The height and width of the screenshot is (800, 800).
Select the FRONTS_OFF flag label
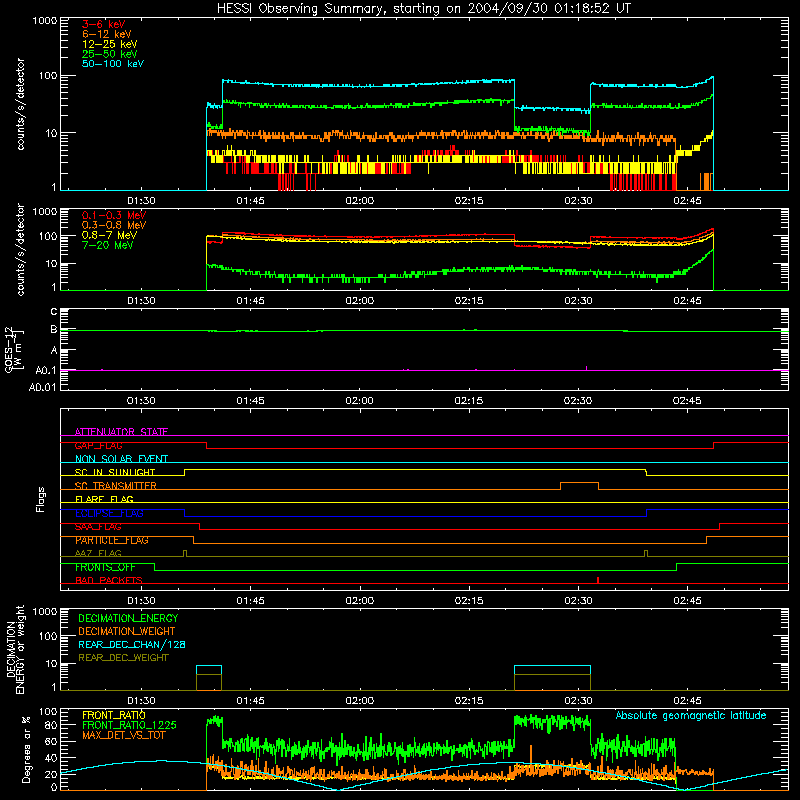105,567
